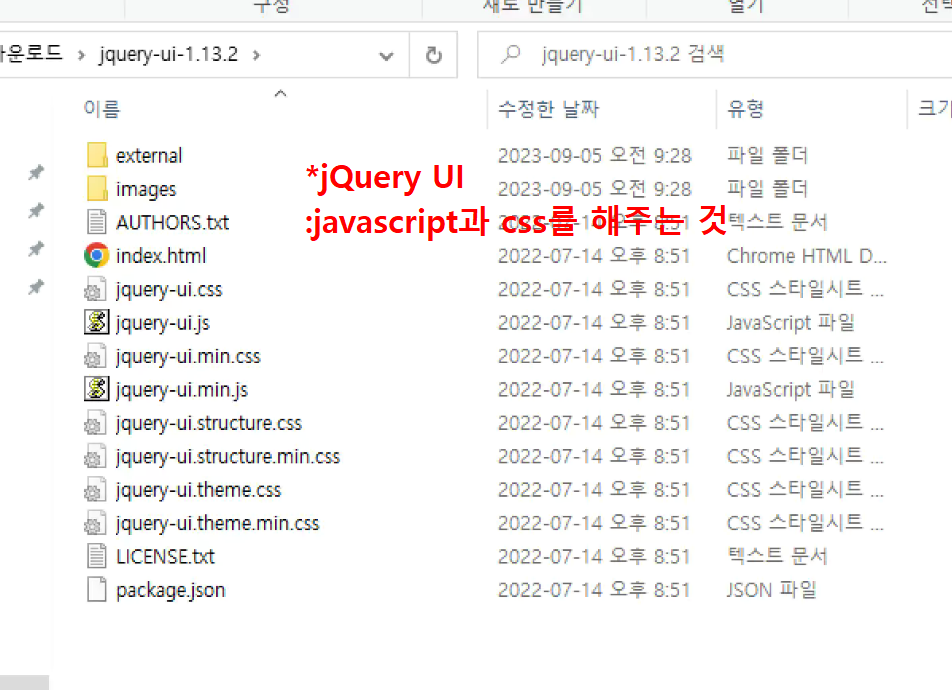Select the images folder name
Screen dimensions: 952x690
tap(146, 190)
